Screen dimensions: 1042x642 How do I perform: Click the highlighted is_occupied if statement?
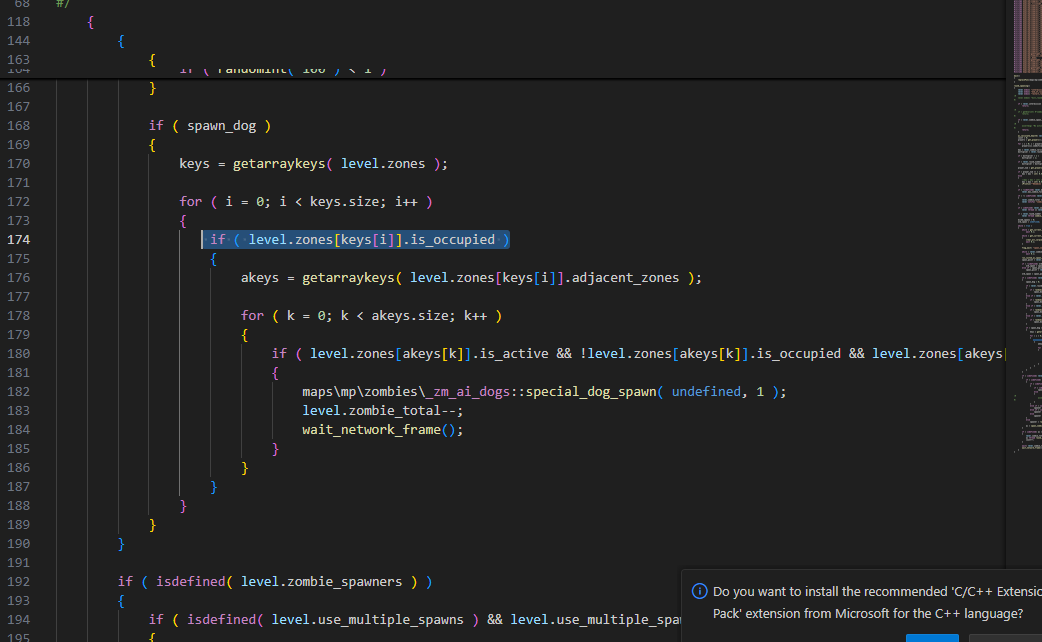[356, 239]
